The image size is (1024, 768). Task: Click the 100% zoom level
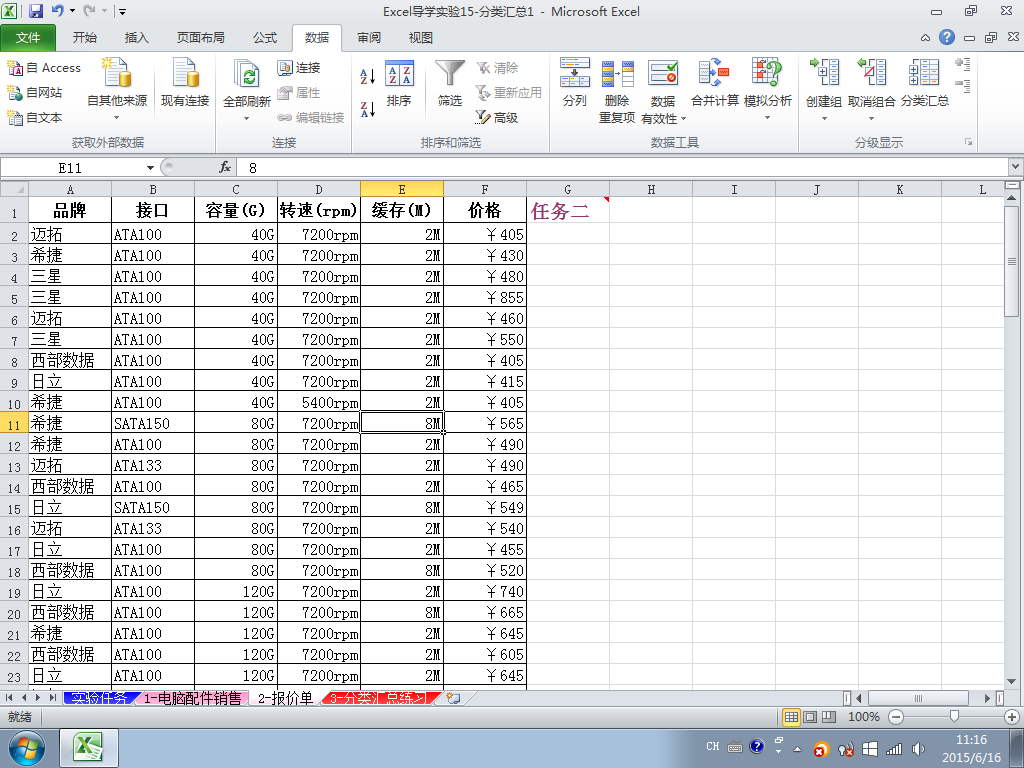point(863,717)
